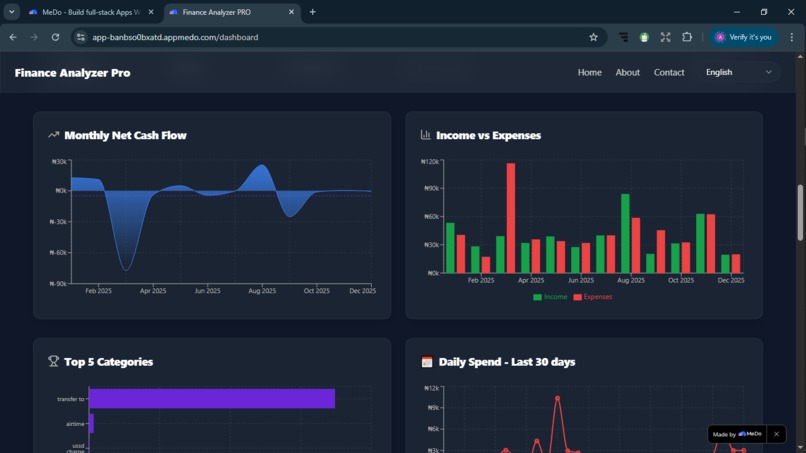This screenshot has width=806, height=453.
Task: Click the Top 5 Categories trophy icon
Action: [x=53, y=361]
